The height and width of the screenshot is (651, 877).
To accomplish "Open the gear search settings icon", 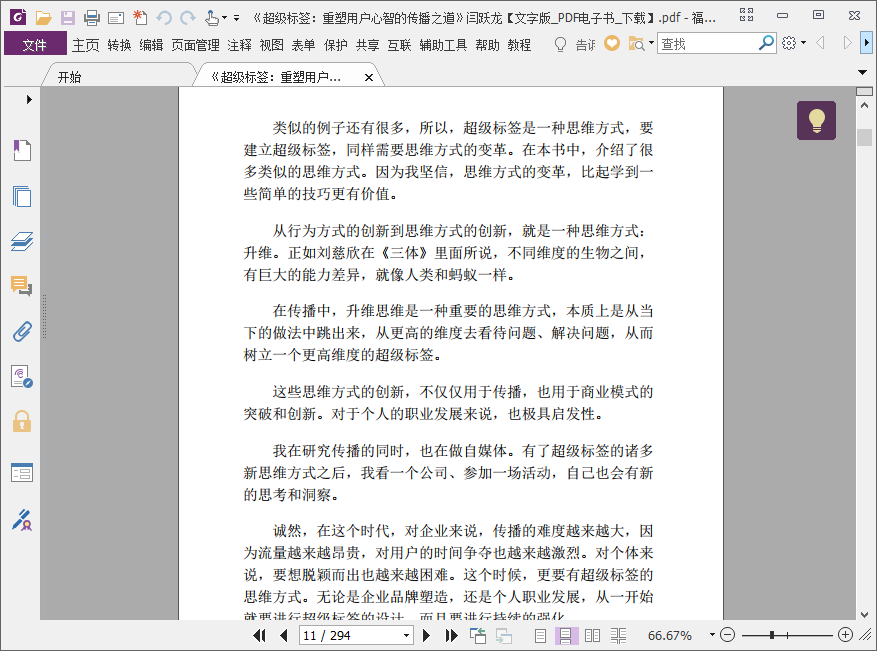I will pyautogui.click(x=789, y=43).
